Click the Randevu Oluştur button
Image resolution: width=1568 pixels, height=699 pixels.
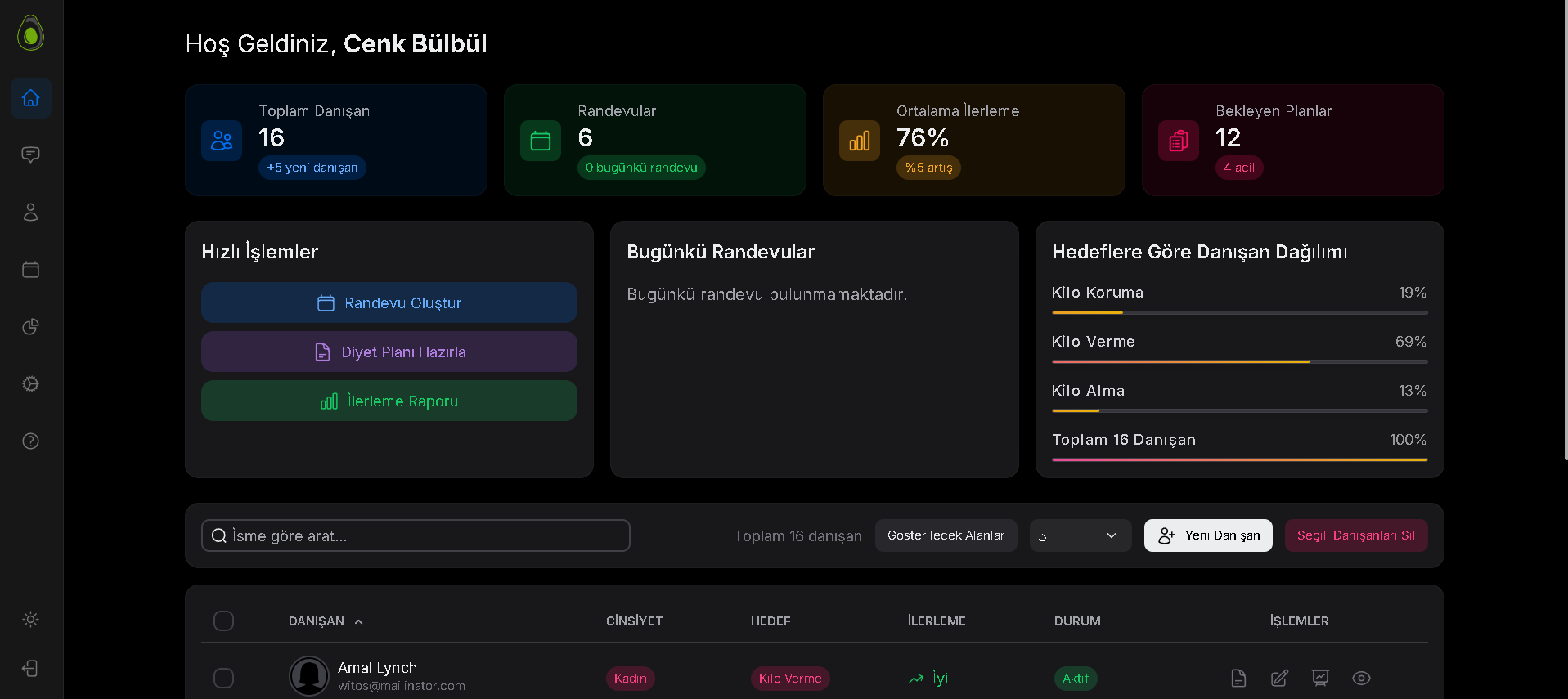point(389,303)
